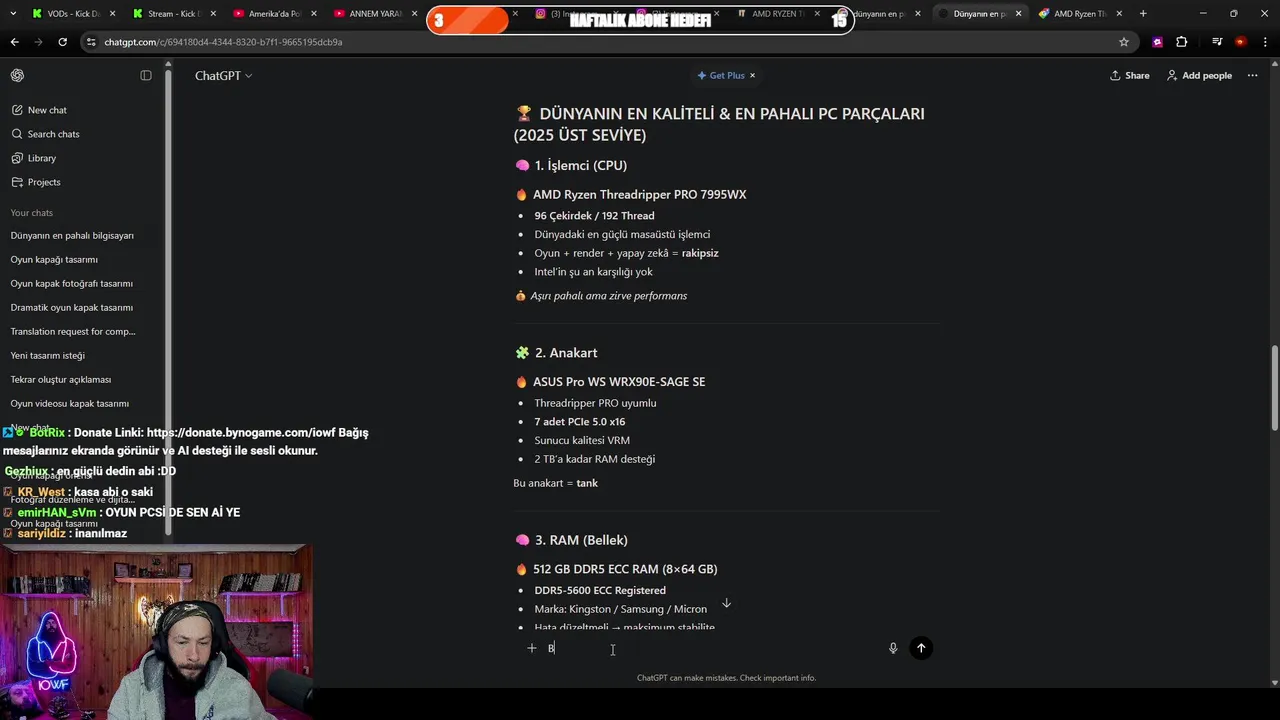This screenshot has width=1280, height=720.
Task: Open the Dramatik oyun kapak tasarımı chat
Action: pyautogui.click(x=71, y=308)
